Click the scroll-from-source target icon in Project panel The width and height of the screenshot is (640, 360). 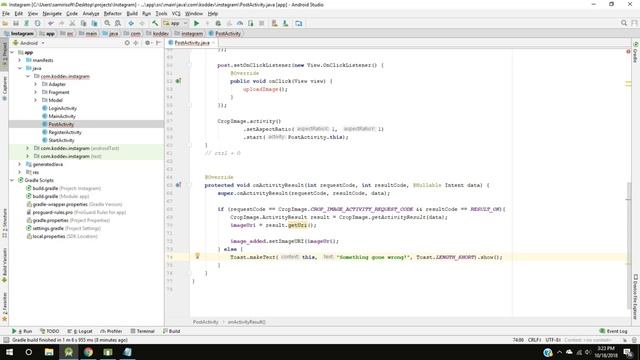[x=127, y=43]
